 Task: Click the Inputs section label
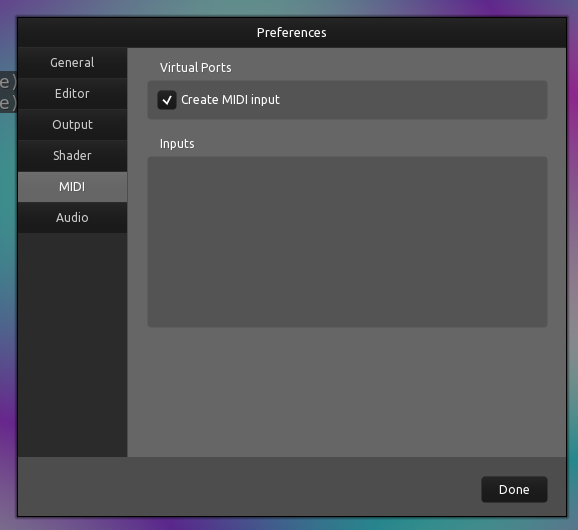[x=177, y=143]
